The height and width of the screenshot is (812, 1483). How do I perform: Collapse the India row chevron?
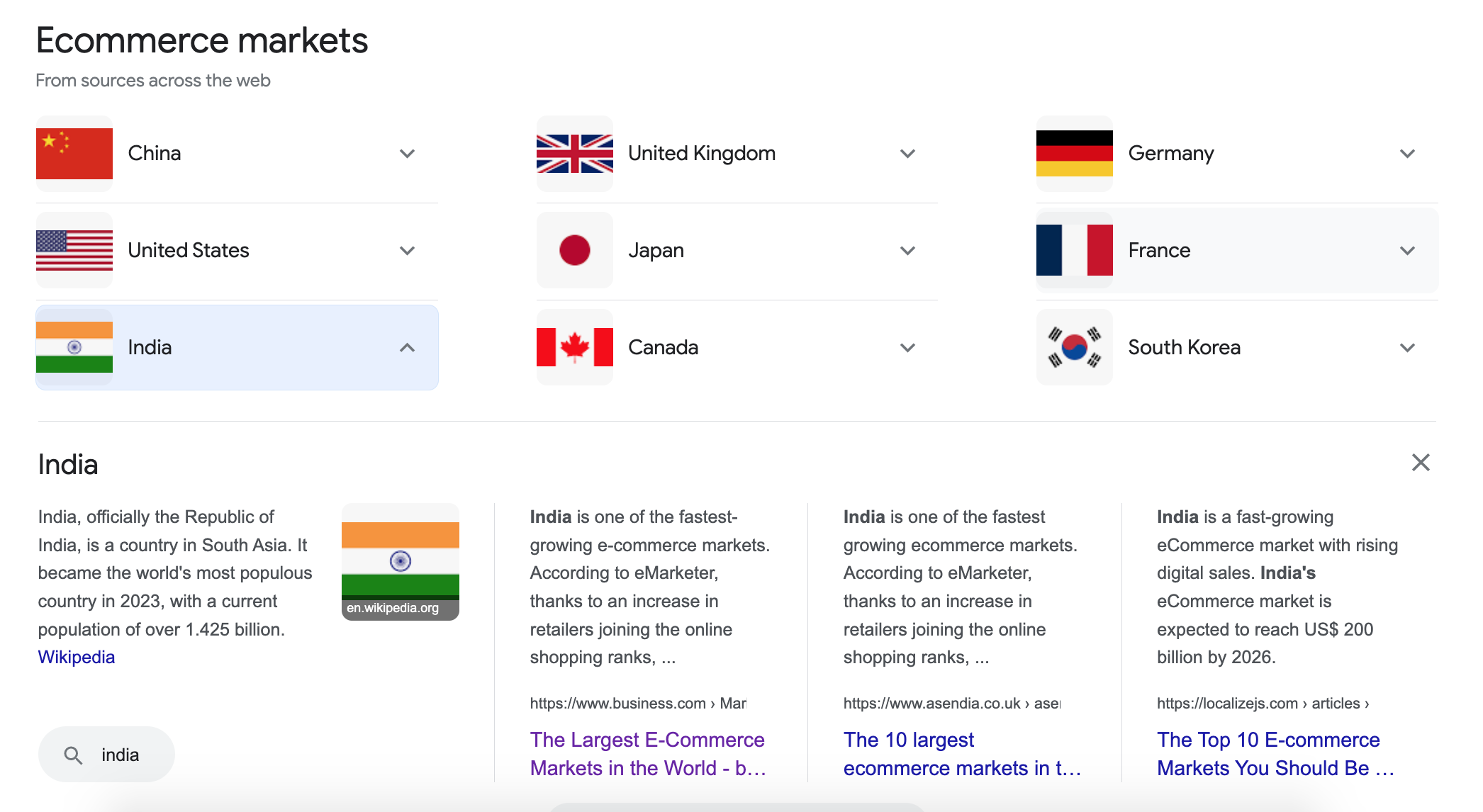(407, 347)
